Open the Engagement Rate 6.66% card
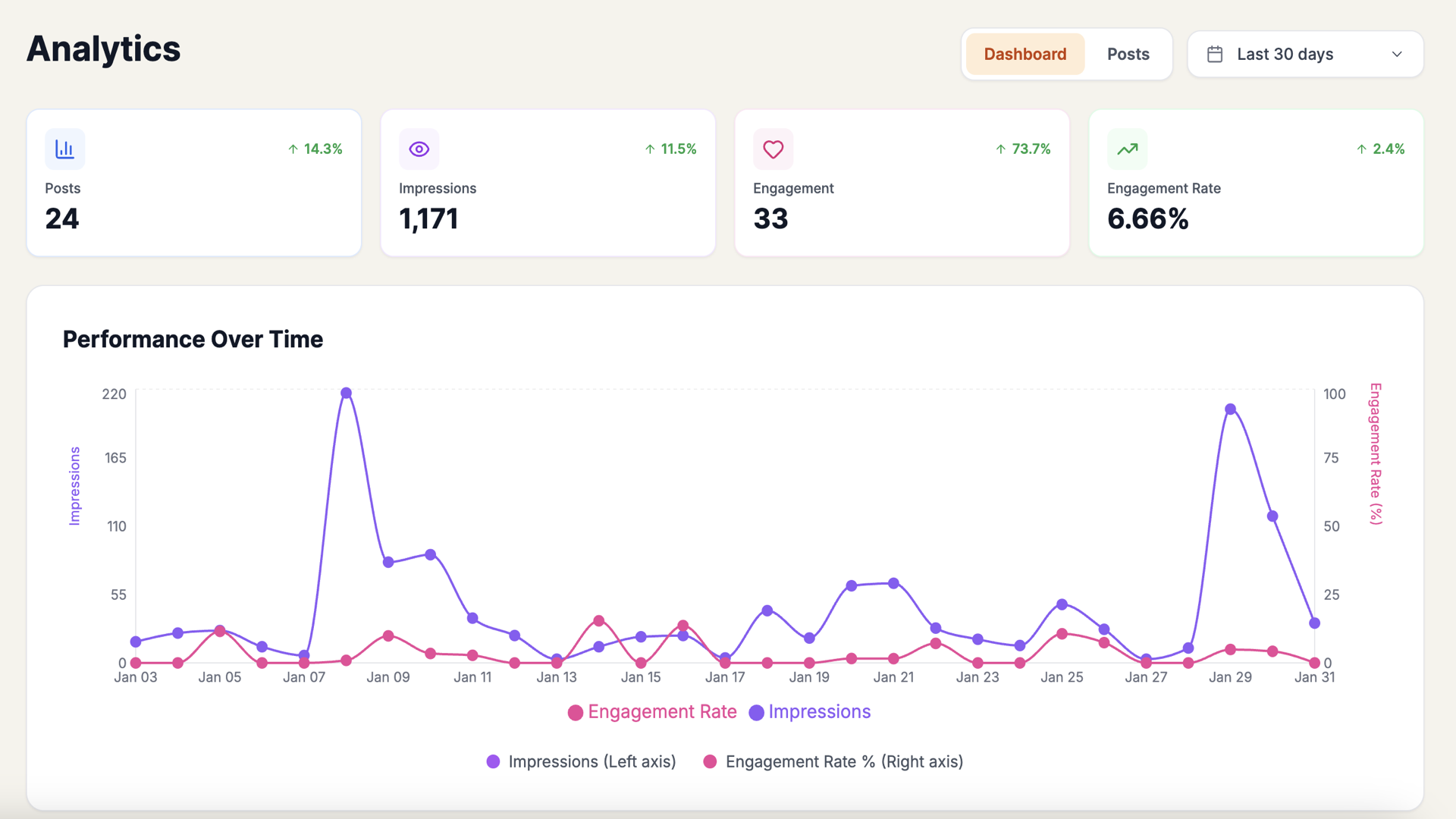The width and height of the screenshot is (1456, 819). pyautogui.click(x=1256, y=183)
